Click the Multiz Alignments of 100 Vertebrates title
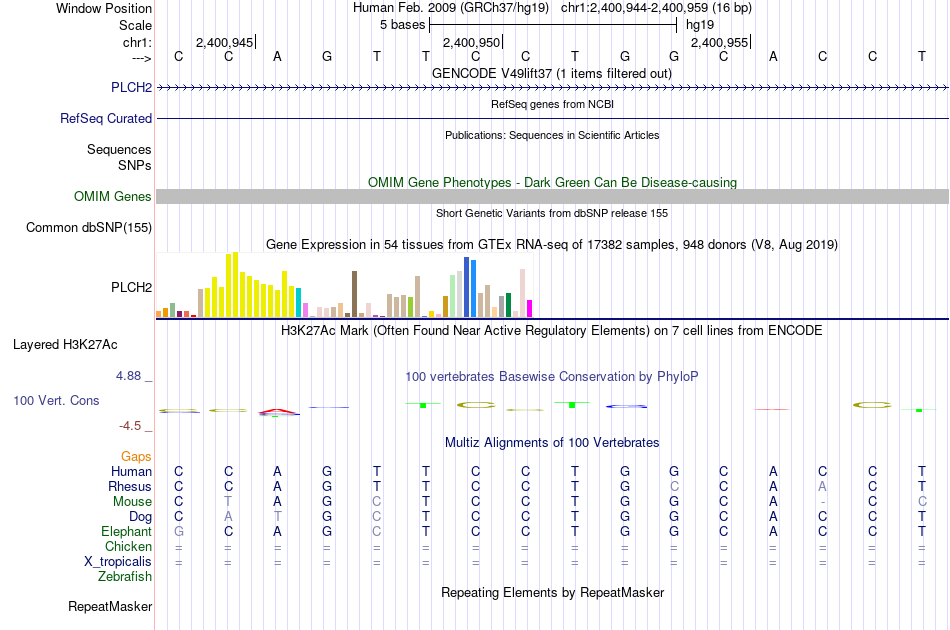 [552, 442]
